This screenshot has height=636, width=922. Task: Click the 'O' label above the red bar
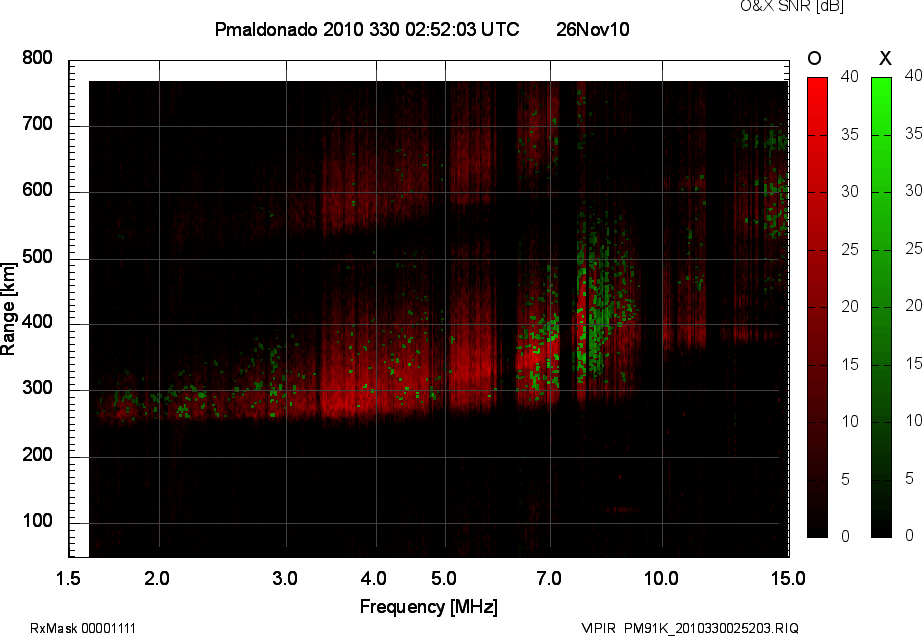tap(814, 58)
